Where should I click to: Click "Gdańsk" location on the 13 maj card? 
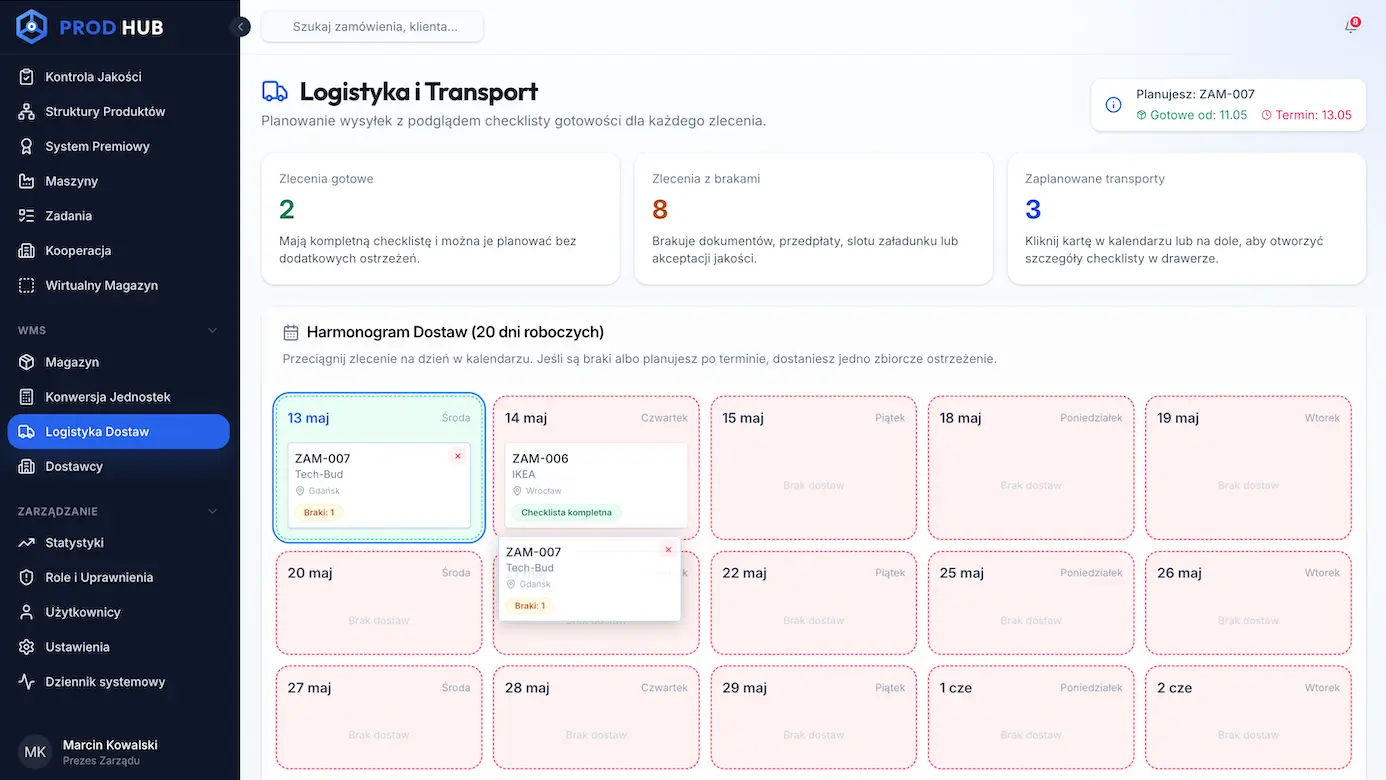(x=325, y=491)
